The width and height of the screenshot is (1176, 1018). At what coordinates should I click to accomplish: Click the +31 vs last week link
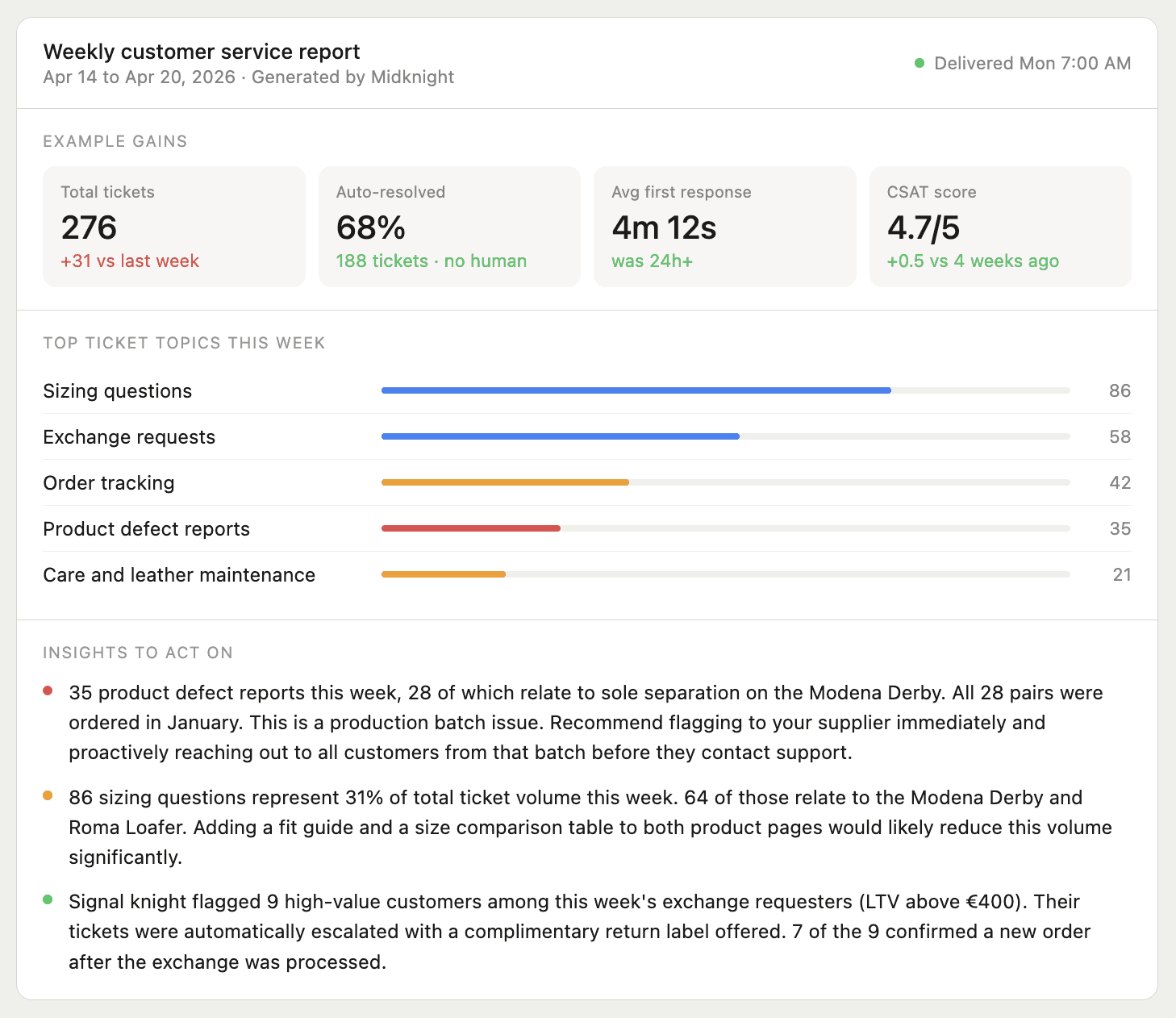click(129, 261)
